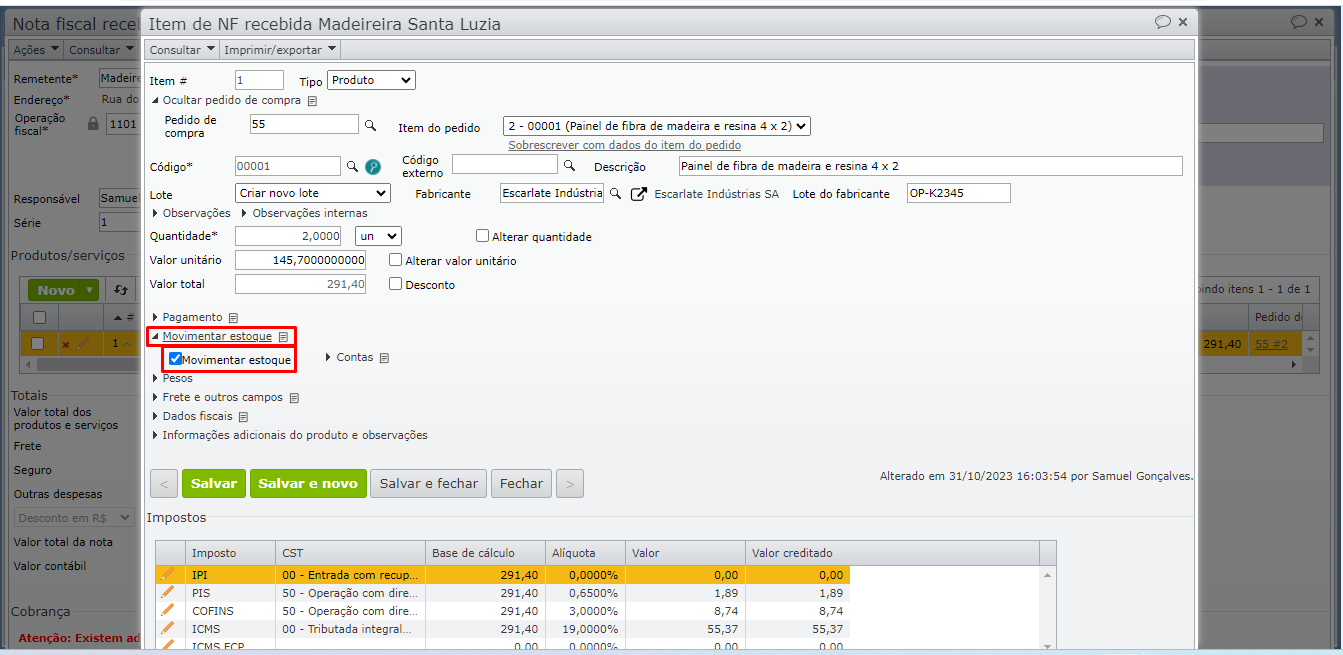Tick the row 1 checkbox in the background grid
The image size is (1343, 655).
point(38,343)
